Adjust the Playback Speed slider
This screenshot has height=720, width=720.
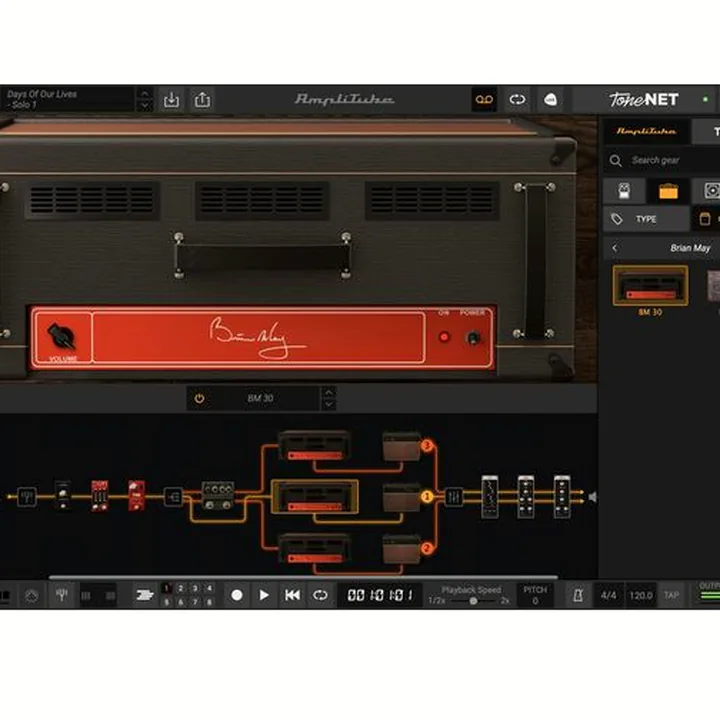(473, 601)
